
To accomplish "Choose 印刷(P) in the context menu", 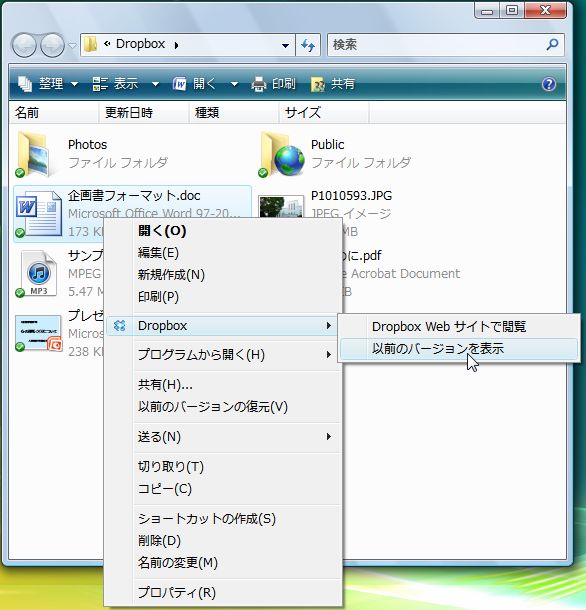I will [224, 297].
